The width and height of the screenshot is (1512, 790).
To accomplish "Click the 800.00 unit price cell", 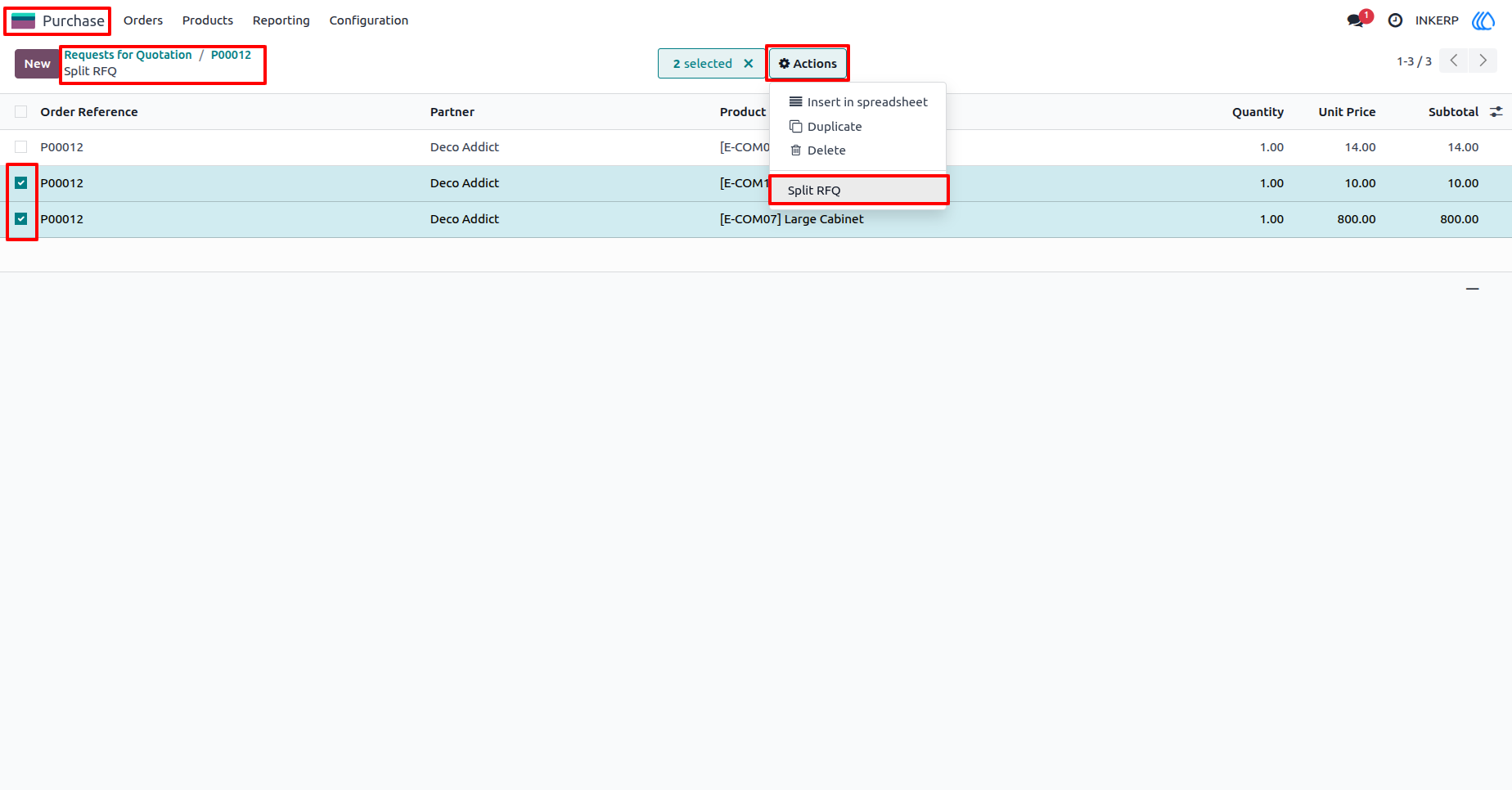I will tap(1357, 219).
